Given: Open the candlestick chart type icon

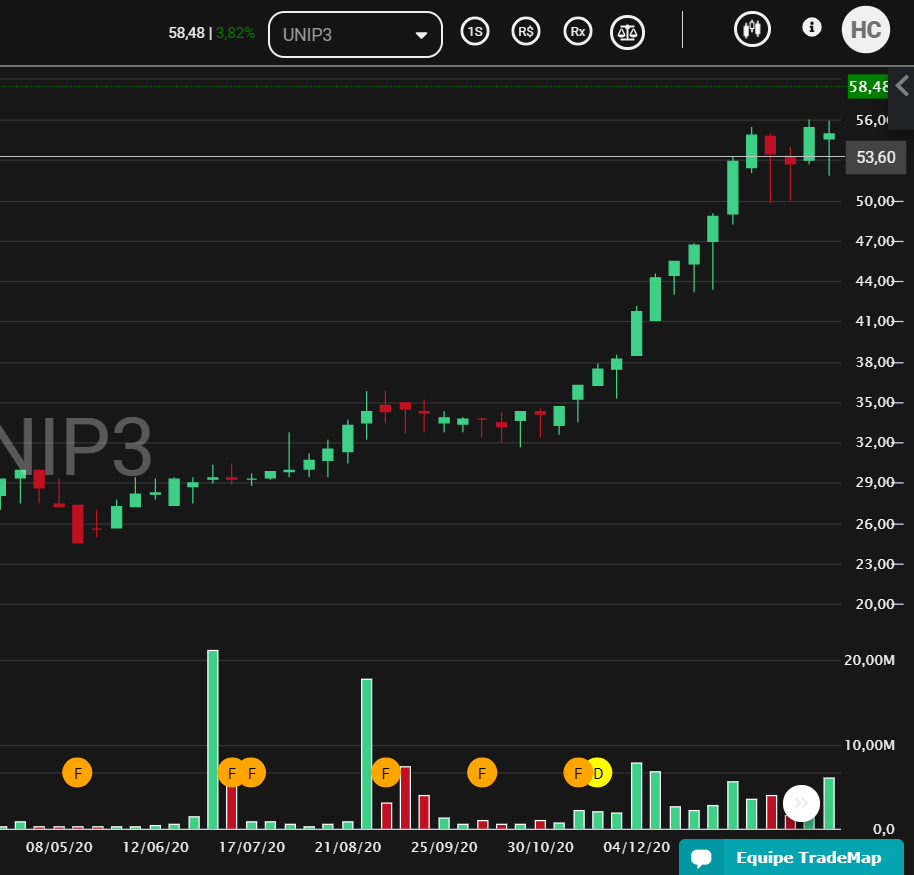Looking at the screenshot, I should pyautogui.click(x=753, y=29).
